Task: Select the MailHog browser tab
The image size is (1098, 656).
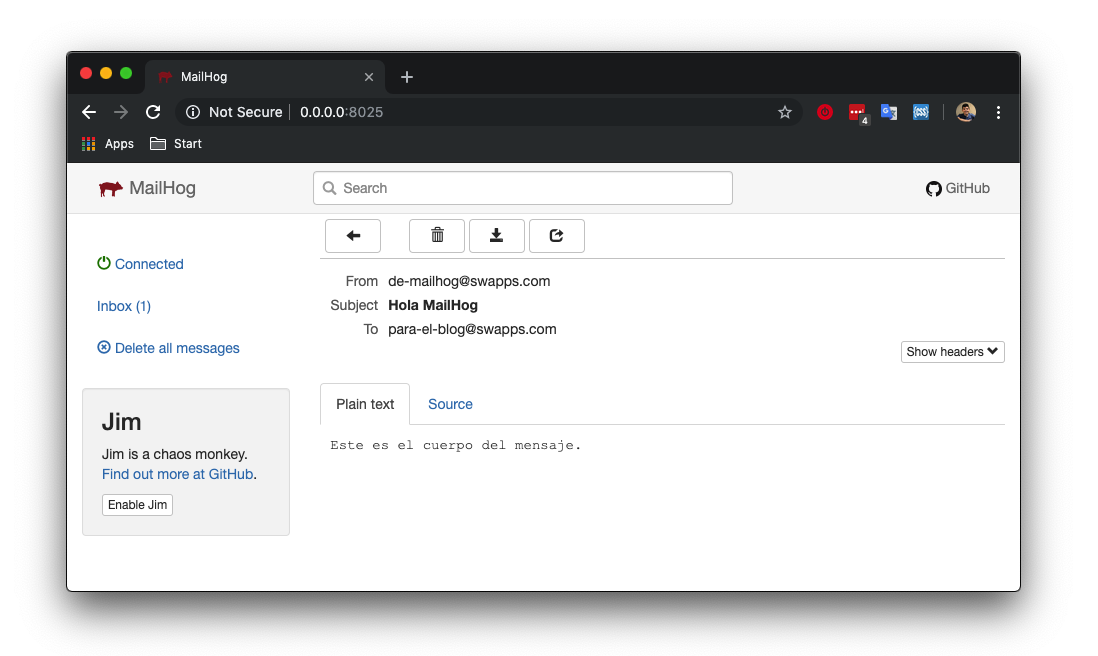Action: click(265, 77)
